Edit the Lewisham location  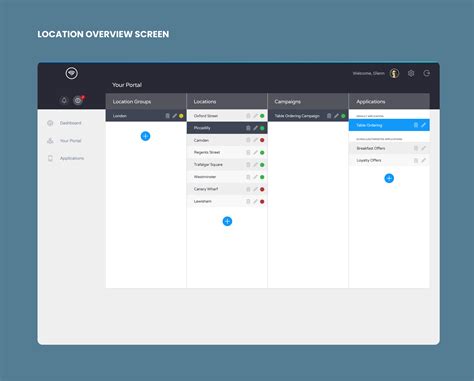tap(255, 202)
